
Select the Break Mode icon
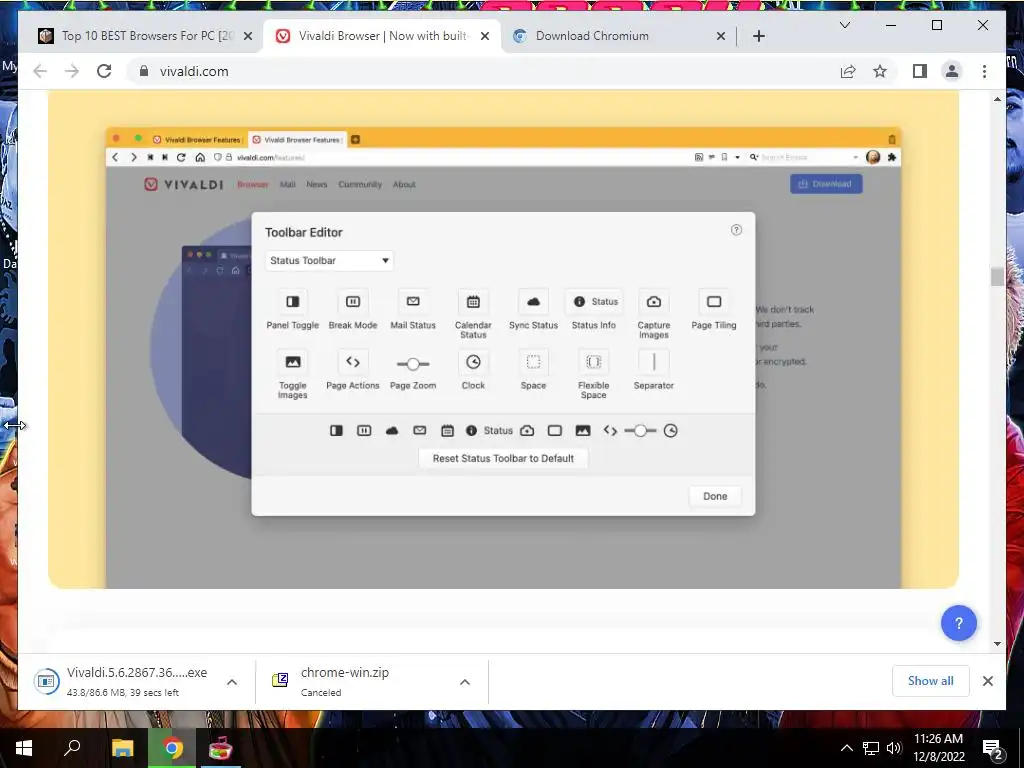(x=353, y=302)
